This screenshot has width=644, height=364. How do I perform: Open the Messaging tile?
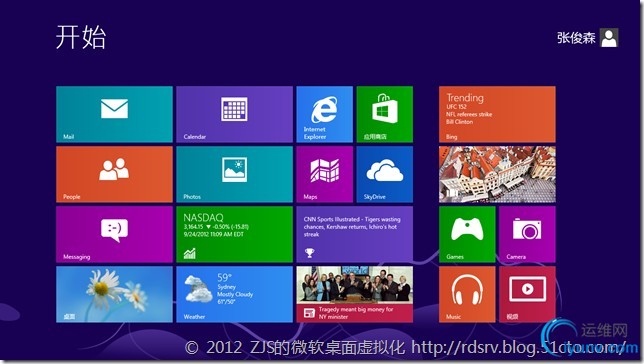[114, 234]
